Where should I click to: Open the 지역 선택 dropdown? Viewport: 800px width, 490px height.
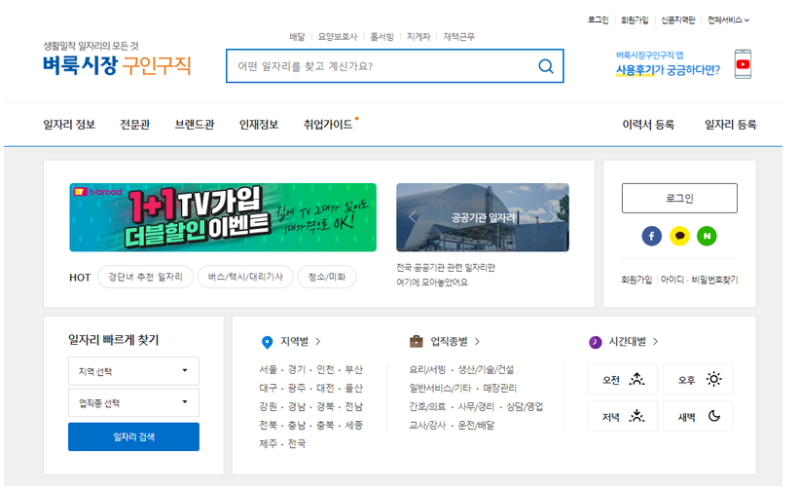[x=134, y=371]
